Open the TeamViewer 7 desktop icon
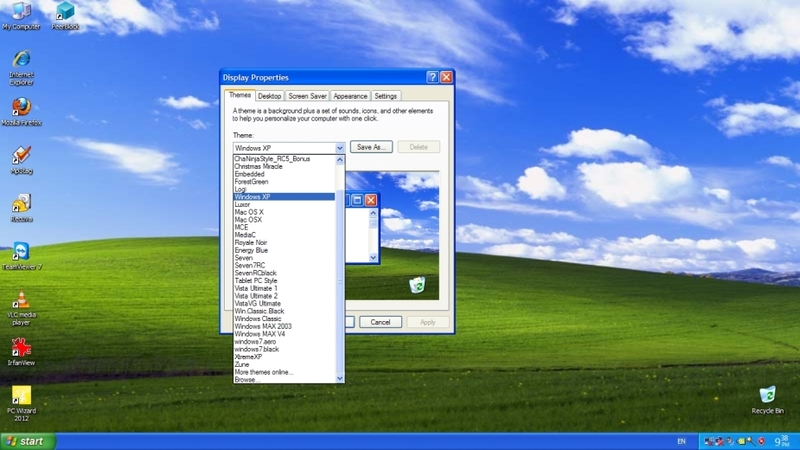 [x=21, y=256]
